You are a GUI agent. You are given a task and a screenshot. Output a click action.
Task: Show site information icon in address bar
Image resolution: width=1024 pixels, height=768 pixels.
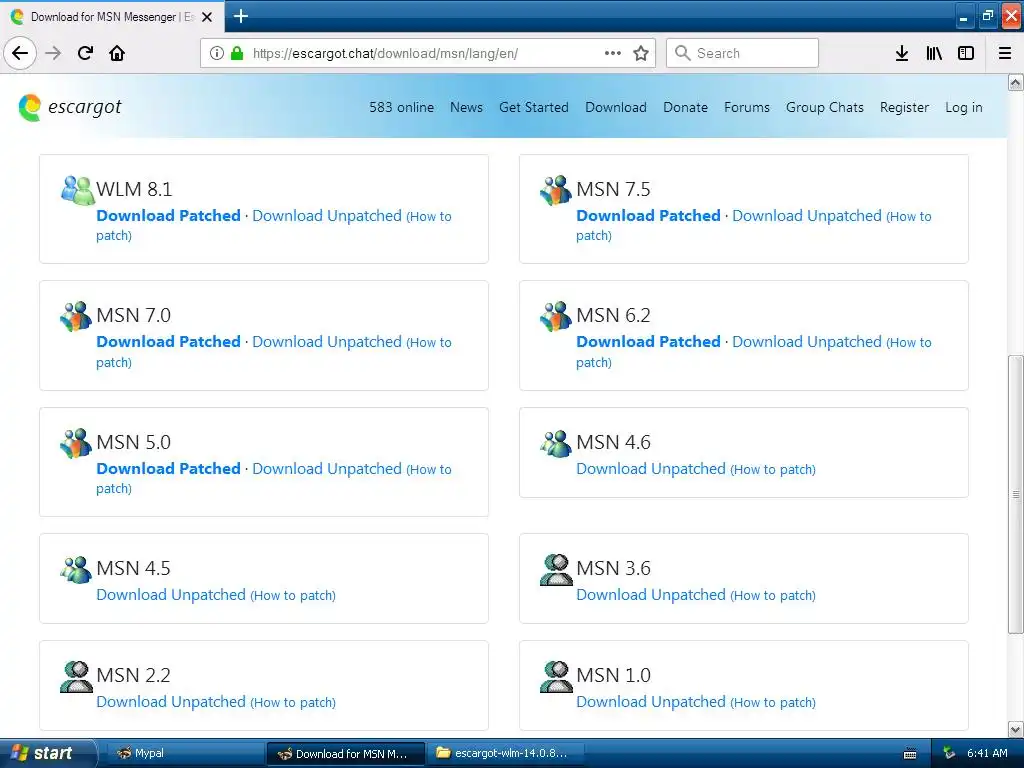click(x=217, y=53)
